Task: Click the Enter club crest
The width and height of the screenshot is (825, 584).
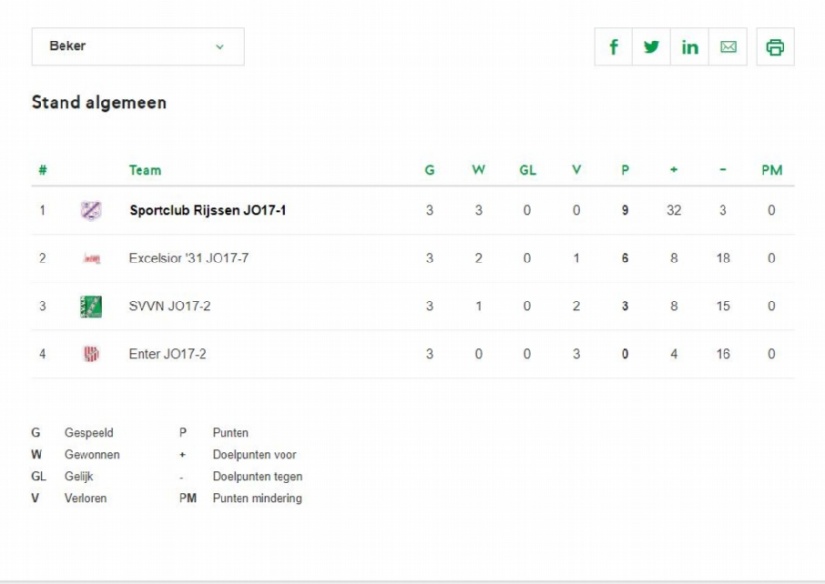Action: pos(91,354)
